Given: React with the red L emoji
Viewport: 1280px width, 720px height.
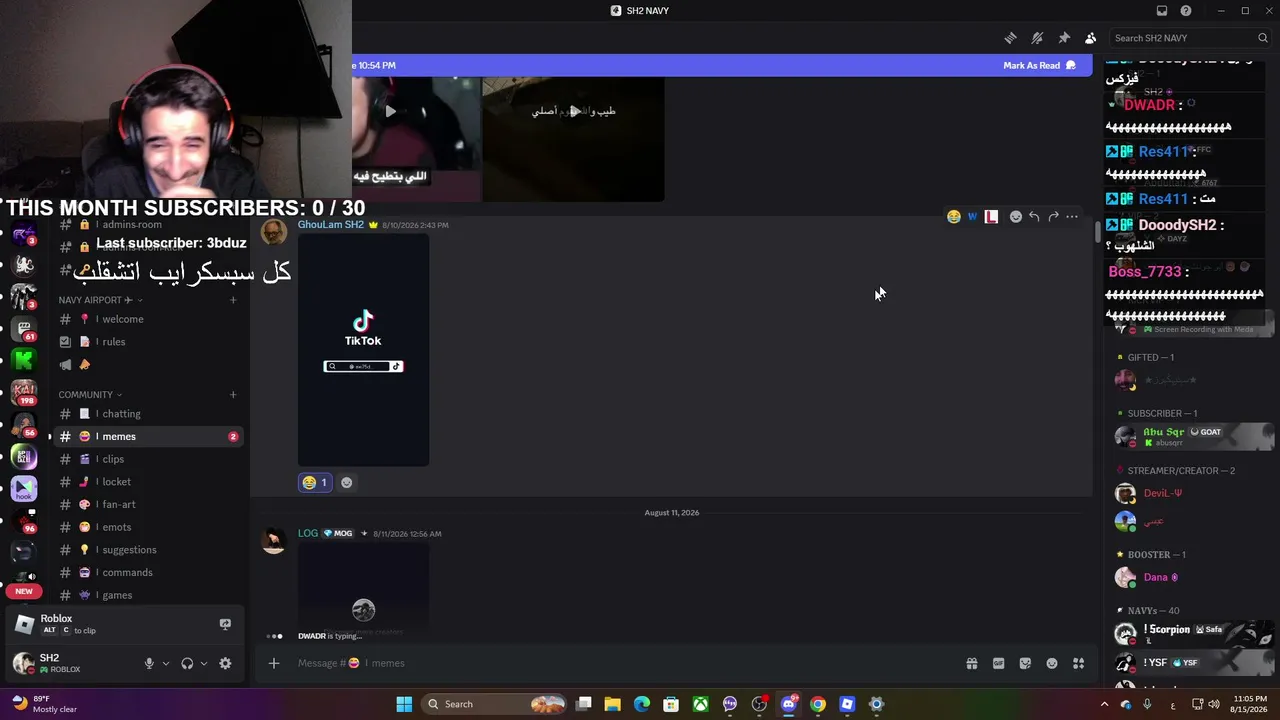Looking at the screenshot, I should pyautogui.click(x=991, y=216).
